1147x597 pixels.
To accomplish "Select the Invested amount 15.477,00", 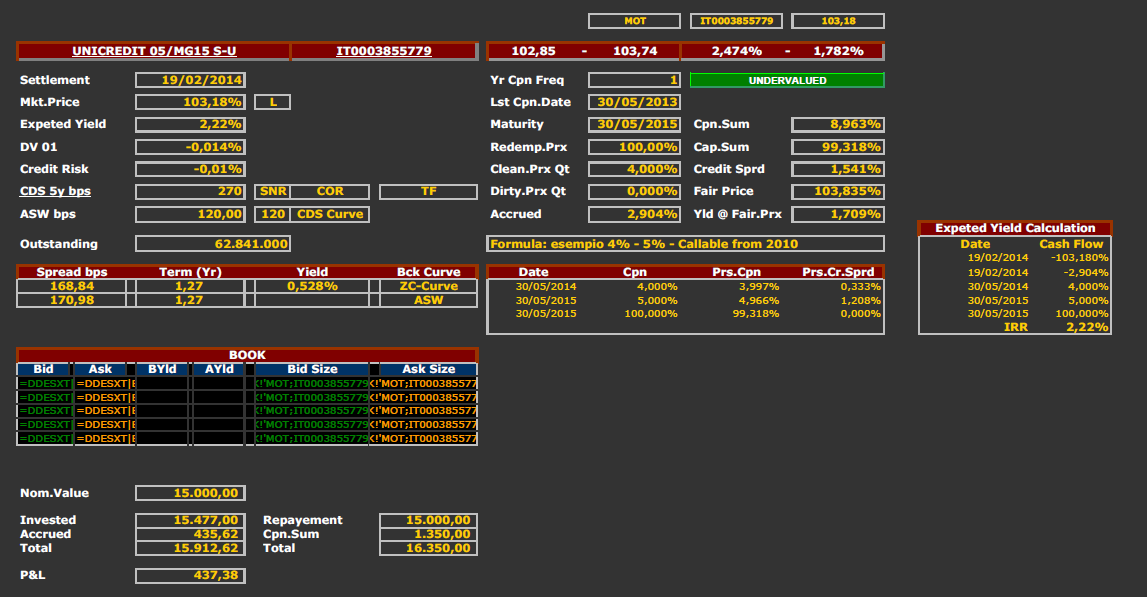I will [190, 520].
